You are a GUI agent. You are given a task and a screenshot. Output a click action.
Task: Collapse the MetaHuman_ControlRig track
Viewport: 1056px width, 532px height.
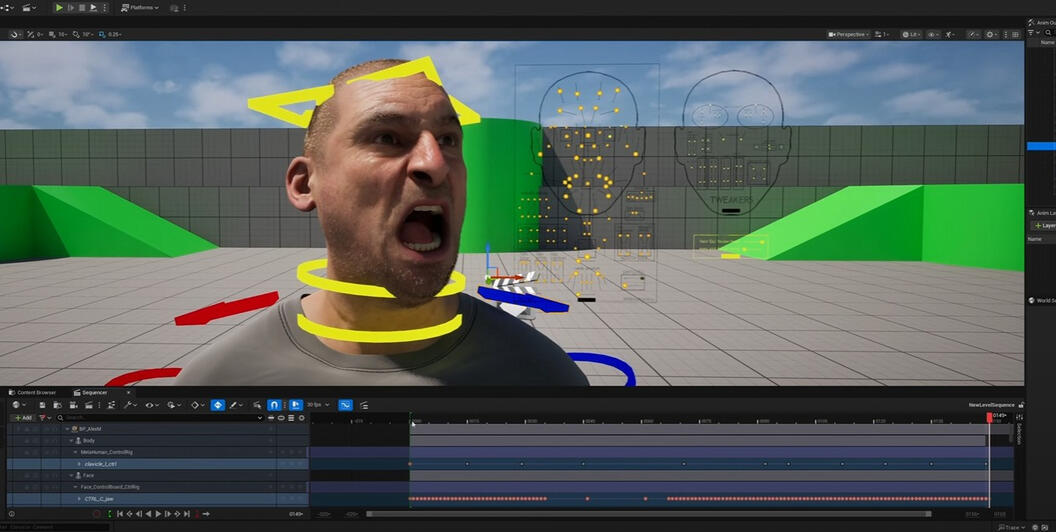tap(75, 452)
